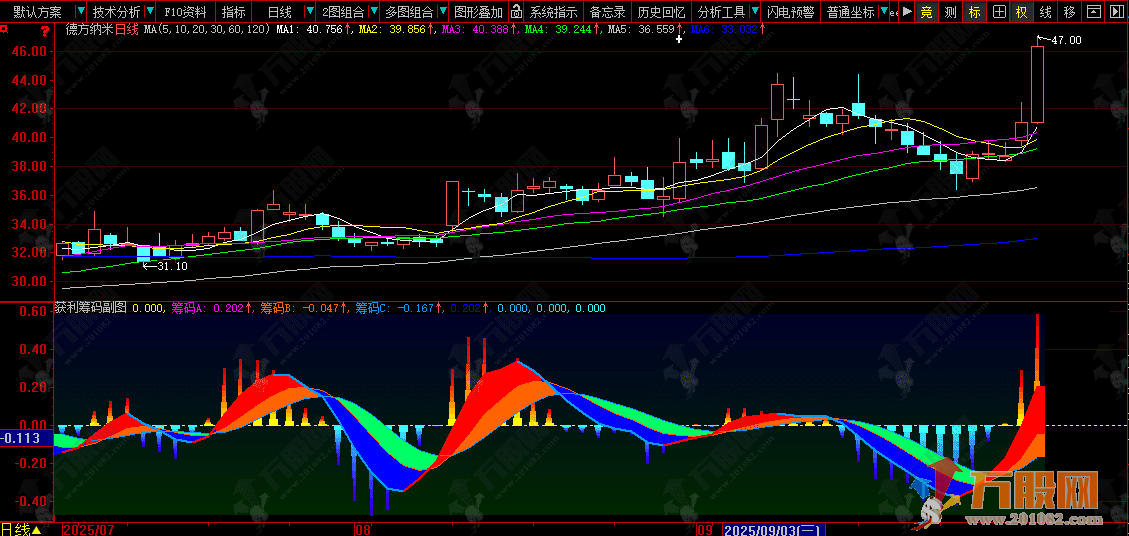1129x536 pixels.
Task: Open the F10资料 menu item
Action: [186, 12]
